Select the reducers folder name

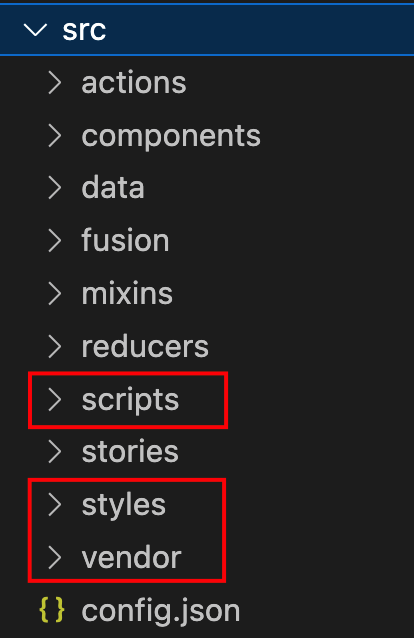pyautogui.click(x=145, y=347)
